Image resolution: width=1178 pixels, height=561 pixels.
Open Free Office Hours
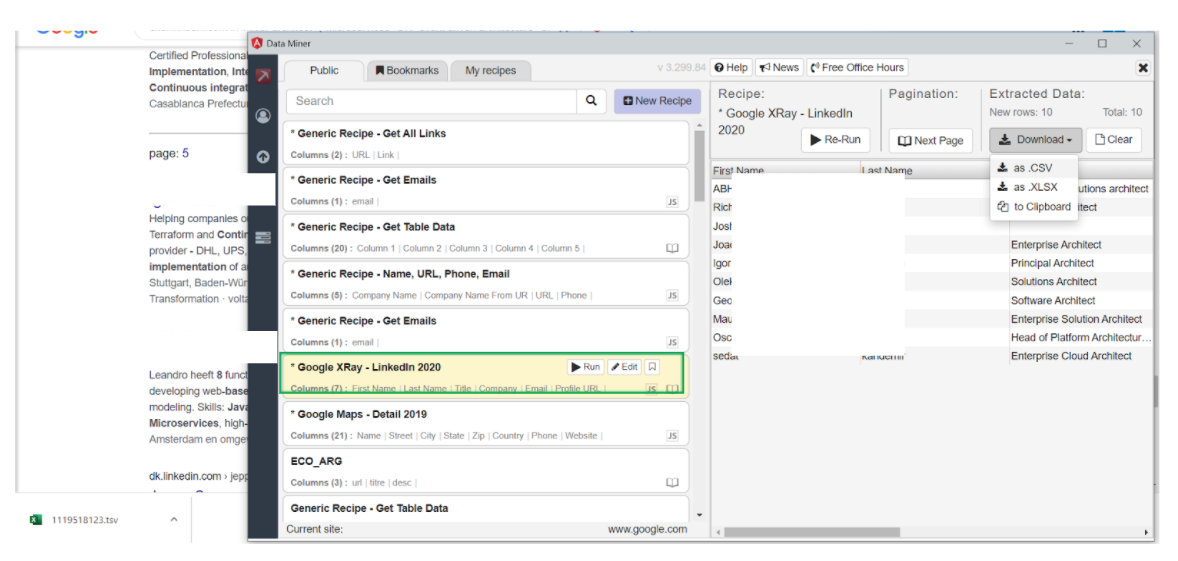tap(857, 68)
